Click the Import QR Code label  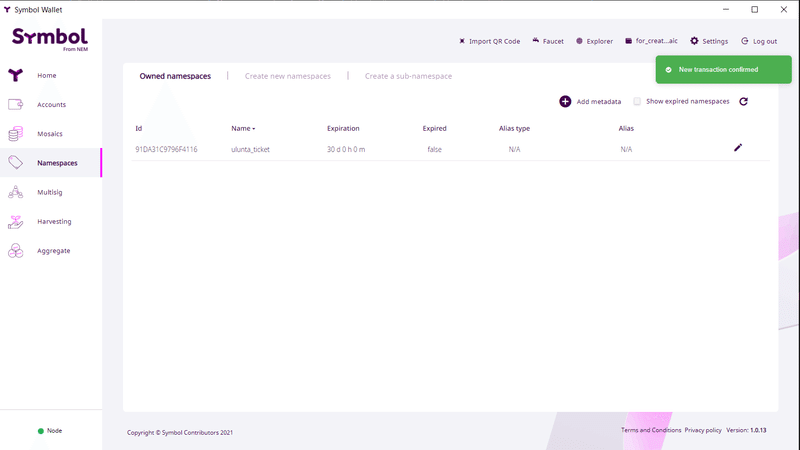pyautogui.click(x=494, y=41)
